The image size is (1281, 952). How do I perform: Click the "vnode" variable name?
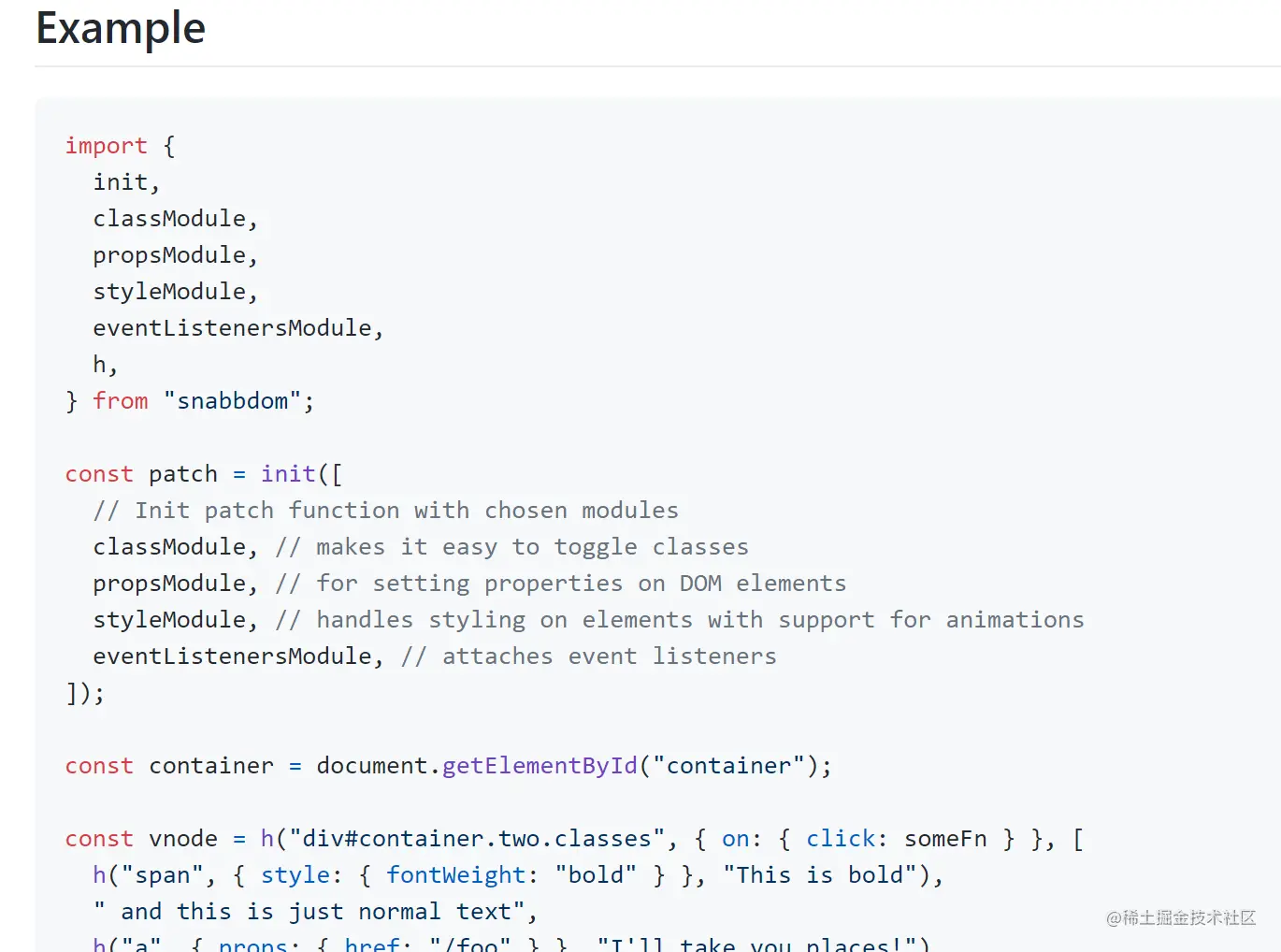pyautogui.click(x=183, y=839)
